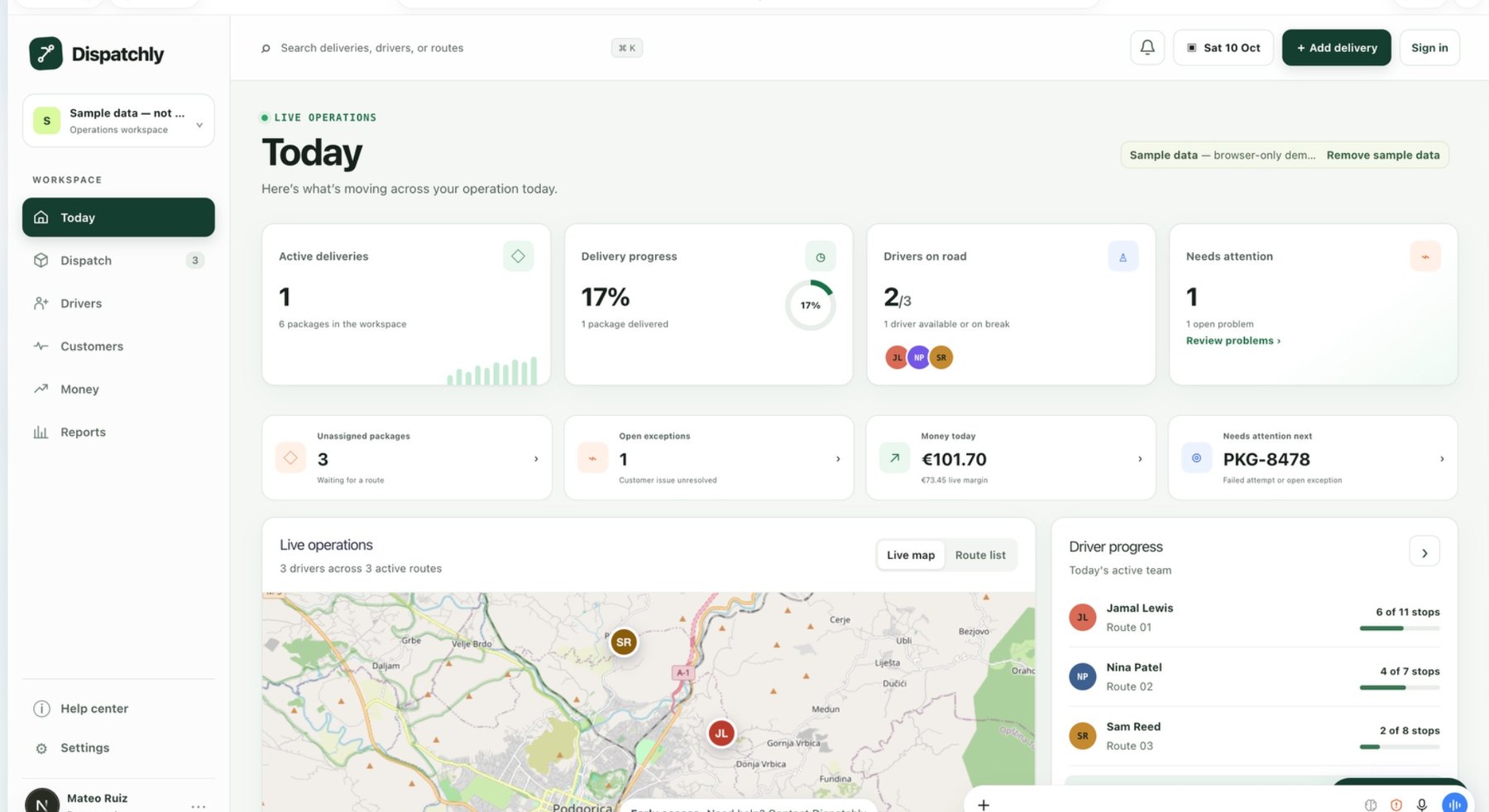Select the Sam Reed Route 03 row

[x=1254, y=736]
